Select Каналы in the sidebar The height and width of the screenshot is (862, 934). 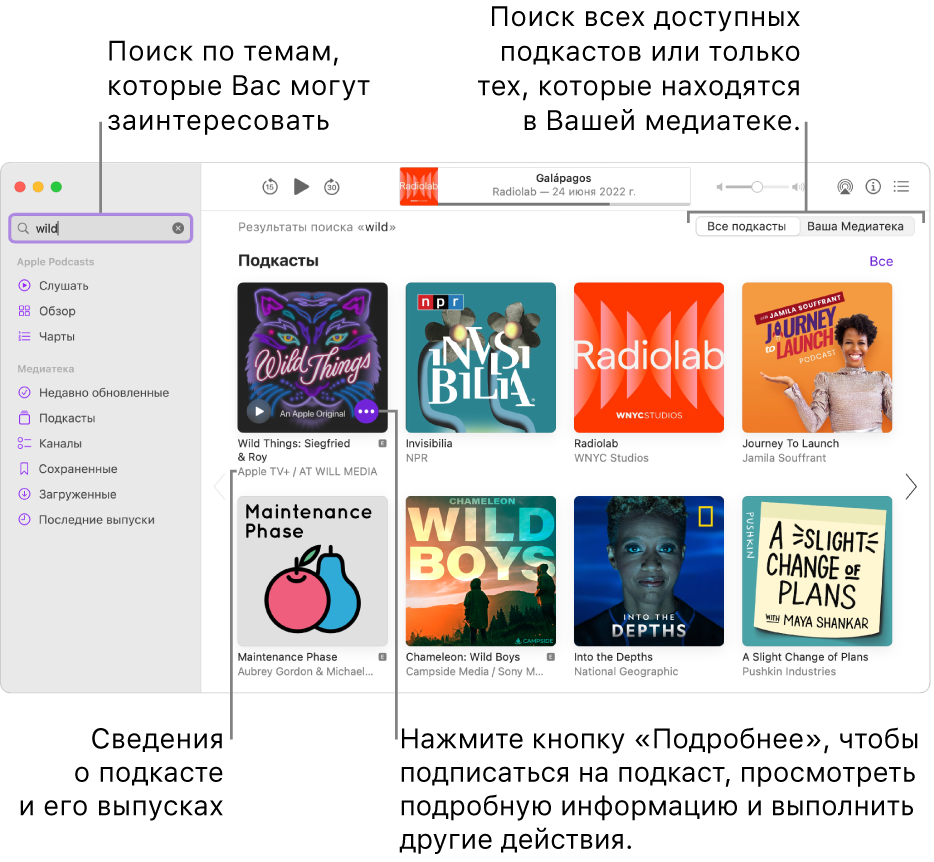[60, 444]
